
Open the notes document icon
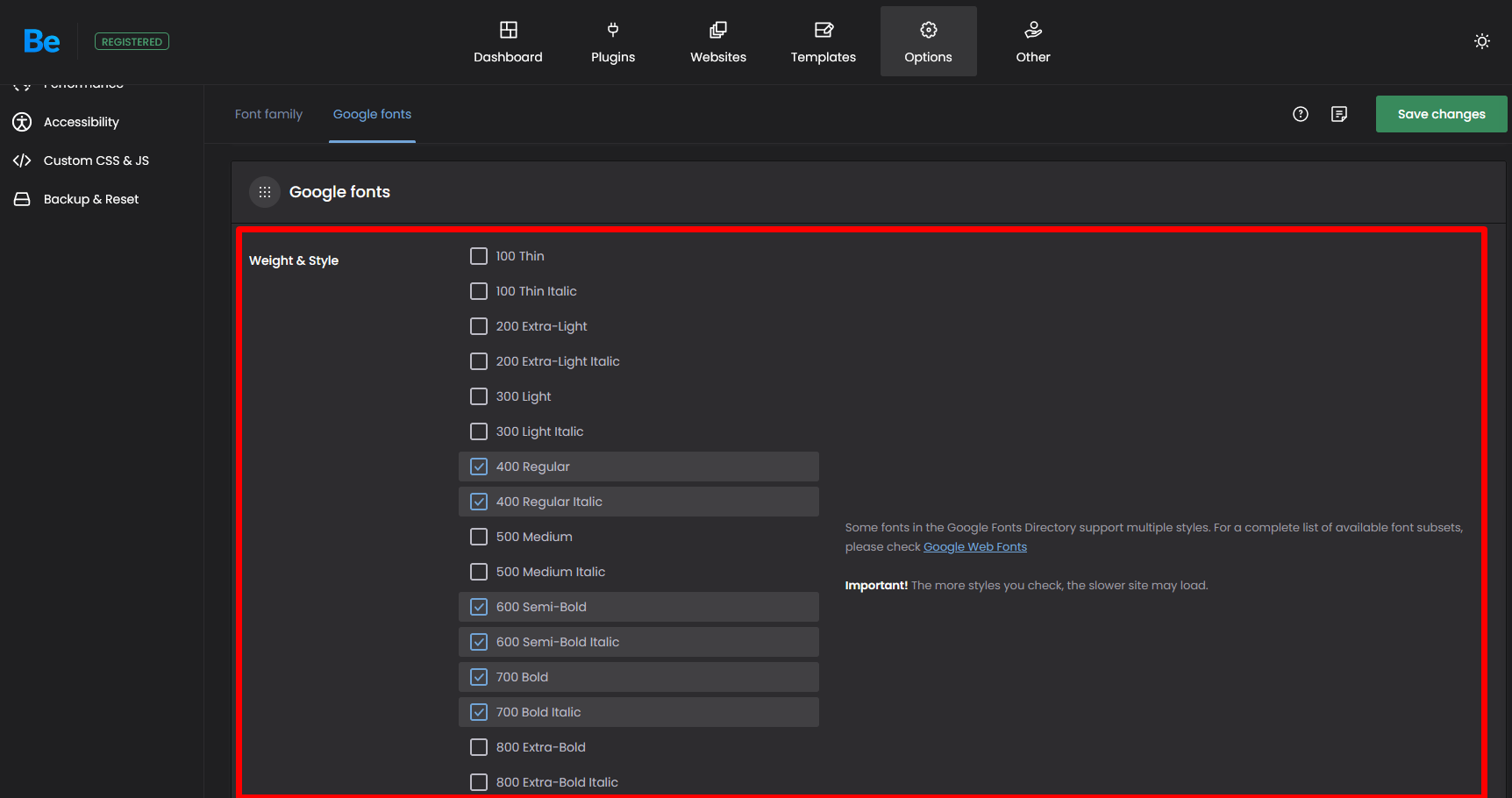[1338, 114]
